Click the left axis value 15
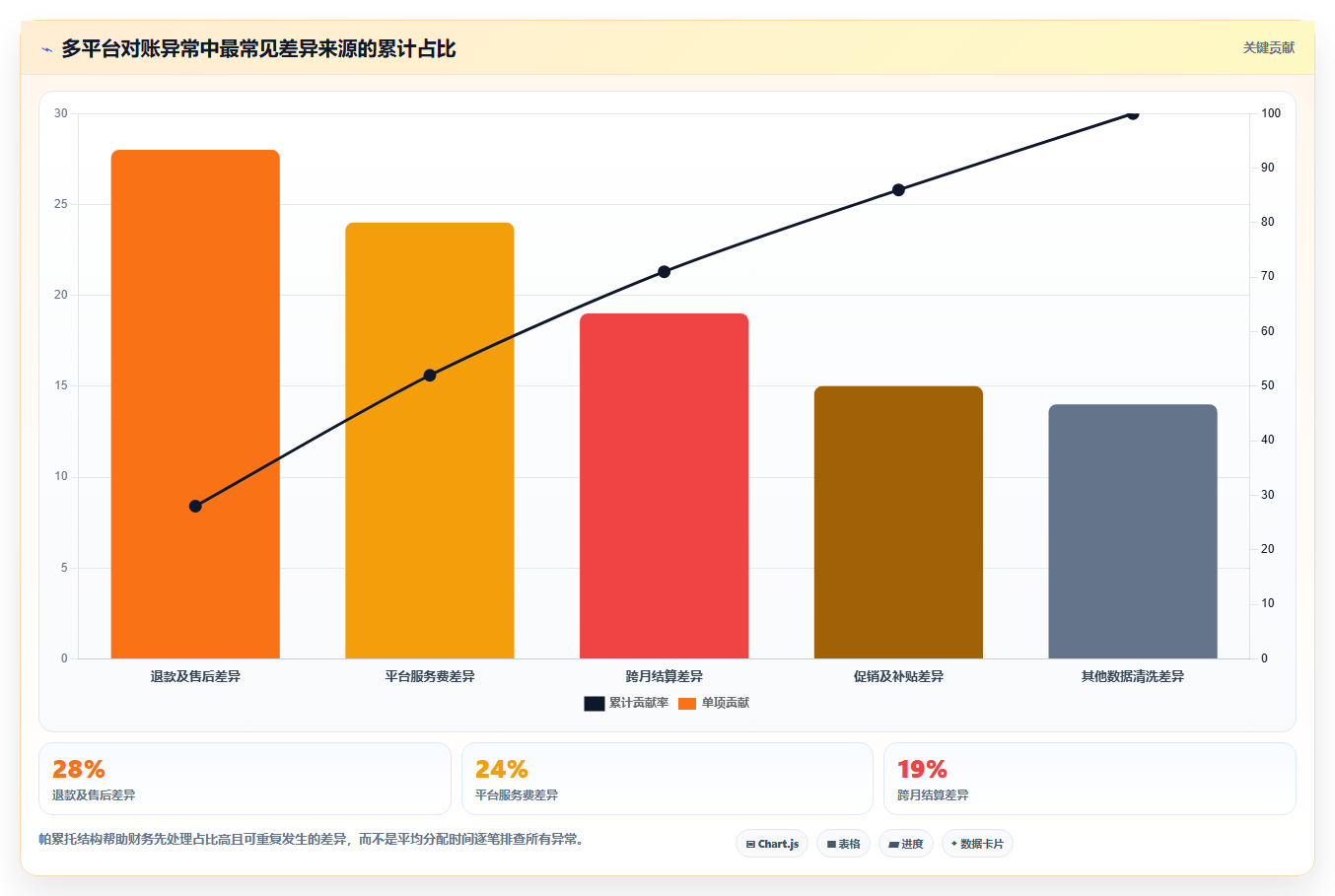This screenshot has width=1335, height=896. click(x=61, y=385)
